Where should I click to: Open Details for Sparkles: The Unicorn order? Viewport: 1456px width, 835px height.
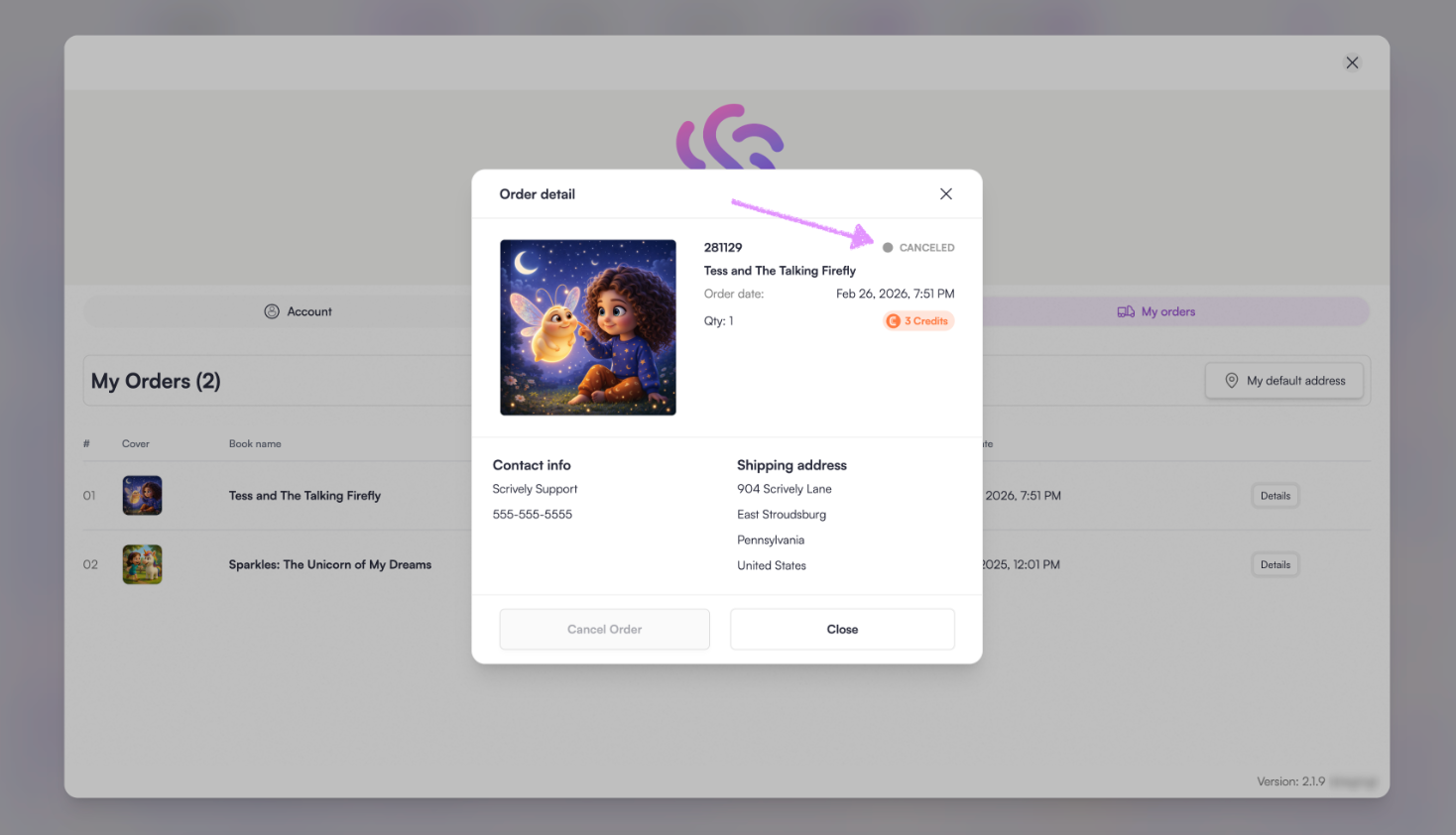click(x=1275, y=565)
